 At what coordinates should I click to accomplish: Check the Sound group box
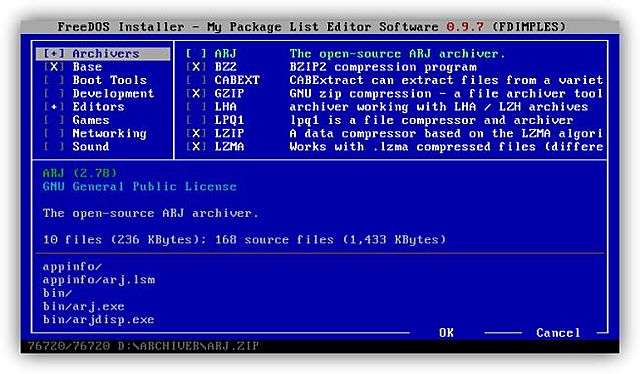click(54, 147)
